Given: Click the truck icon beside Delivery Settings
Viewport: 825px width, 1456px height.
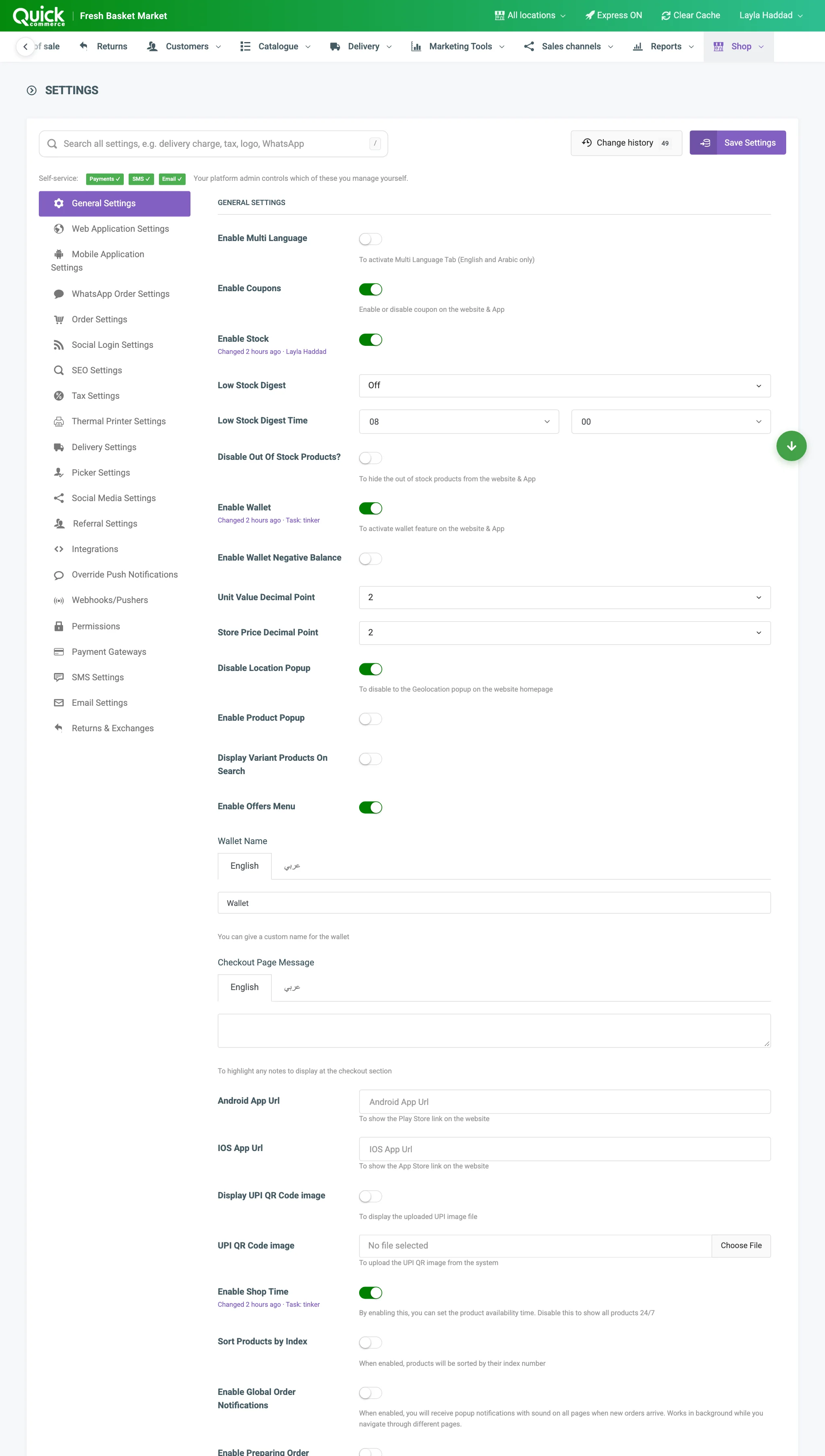Looking at the screenshot, I should coord(59,448).
